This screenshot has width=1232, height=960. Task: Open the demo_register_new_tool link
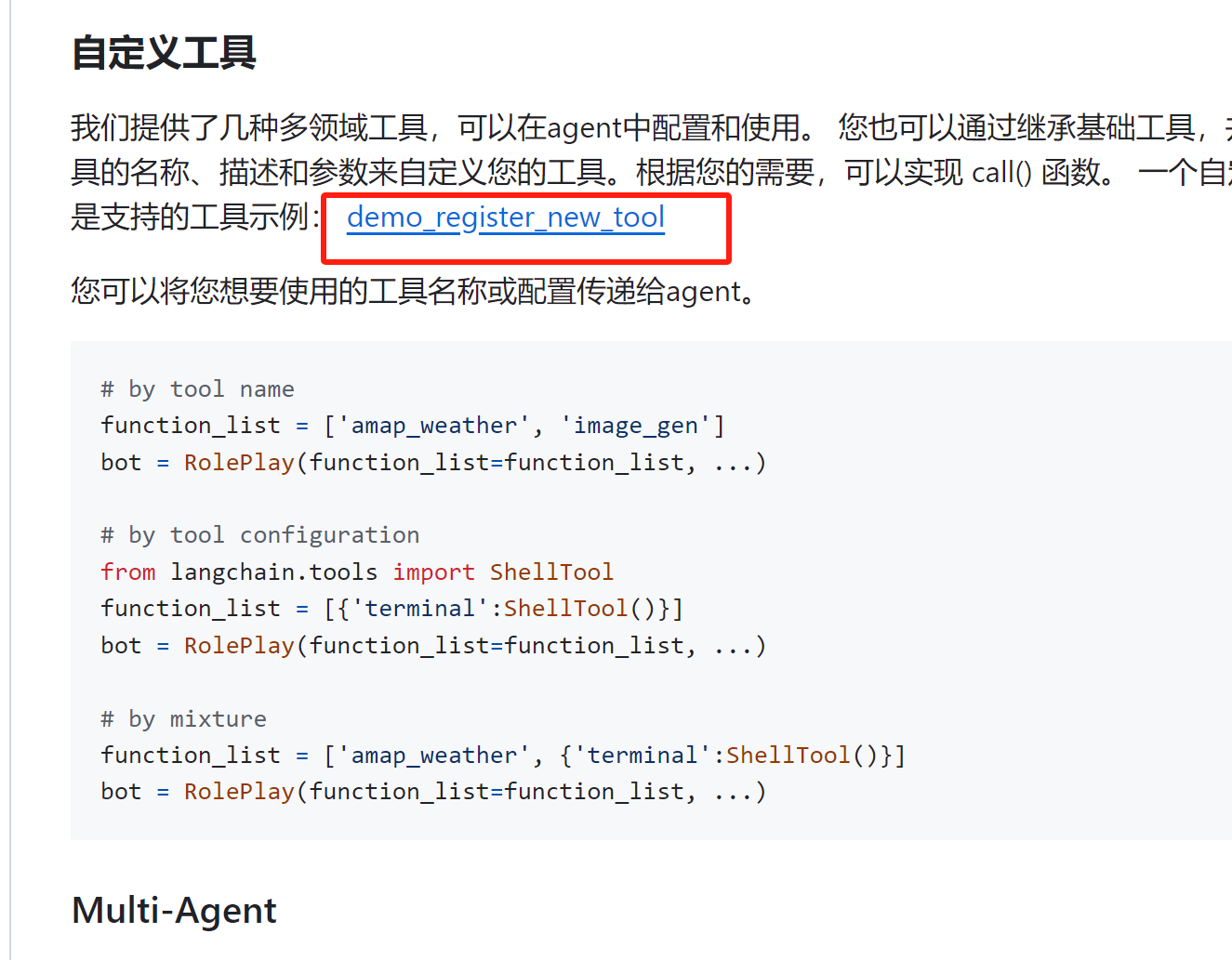[x=506, y=217]
